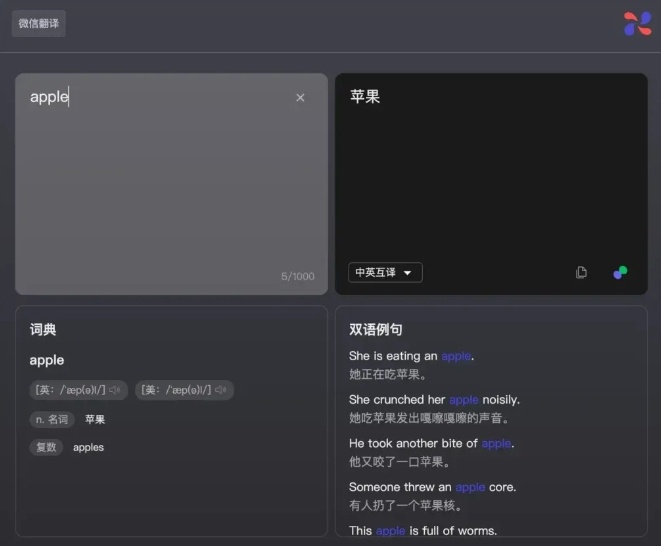Click the 5/1000 character counter
Viewport: 661px width, 546px height.
298,277
